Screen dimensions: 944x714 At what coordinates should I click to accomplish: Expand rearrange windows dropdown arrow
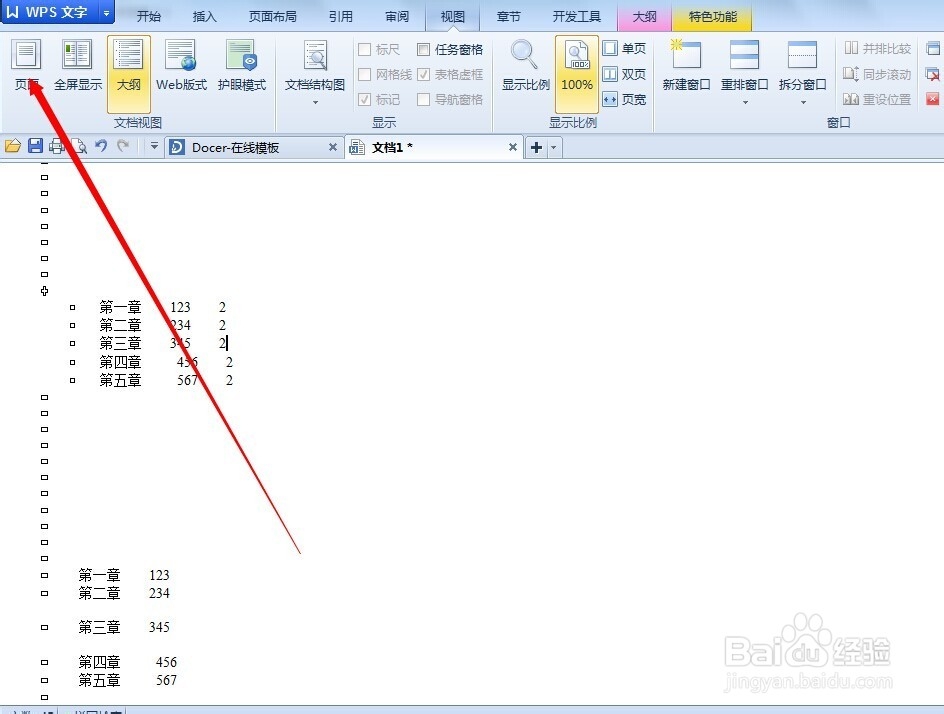click(745, 103)
